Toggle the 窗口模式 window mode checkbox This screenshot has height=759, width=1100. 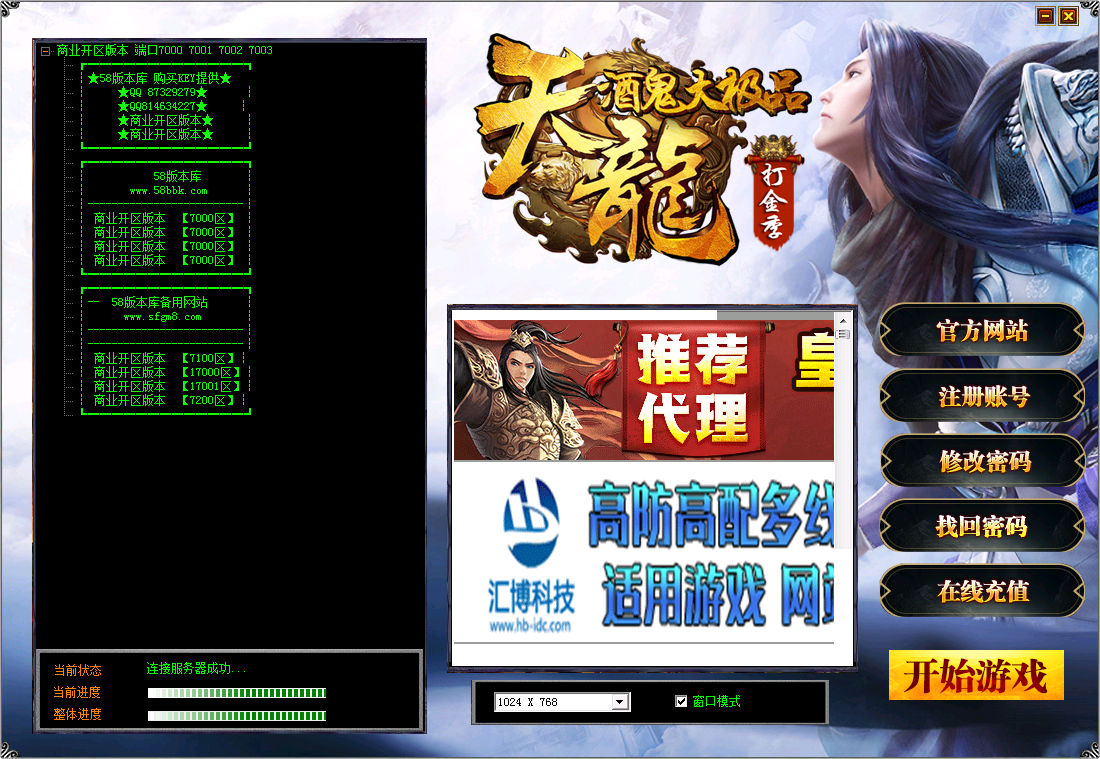[680, 701]
